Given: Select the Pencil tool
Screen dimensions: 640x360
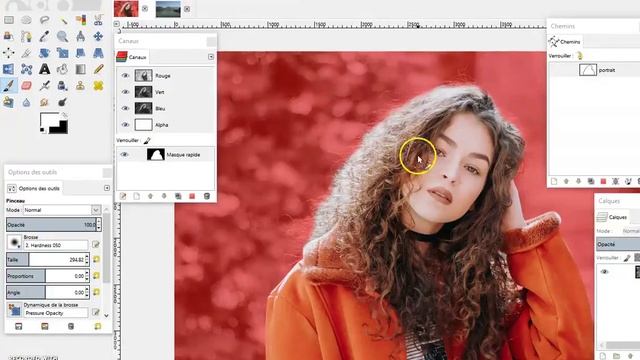Looking at the screenshot, I should click(98, 69).
